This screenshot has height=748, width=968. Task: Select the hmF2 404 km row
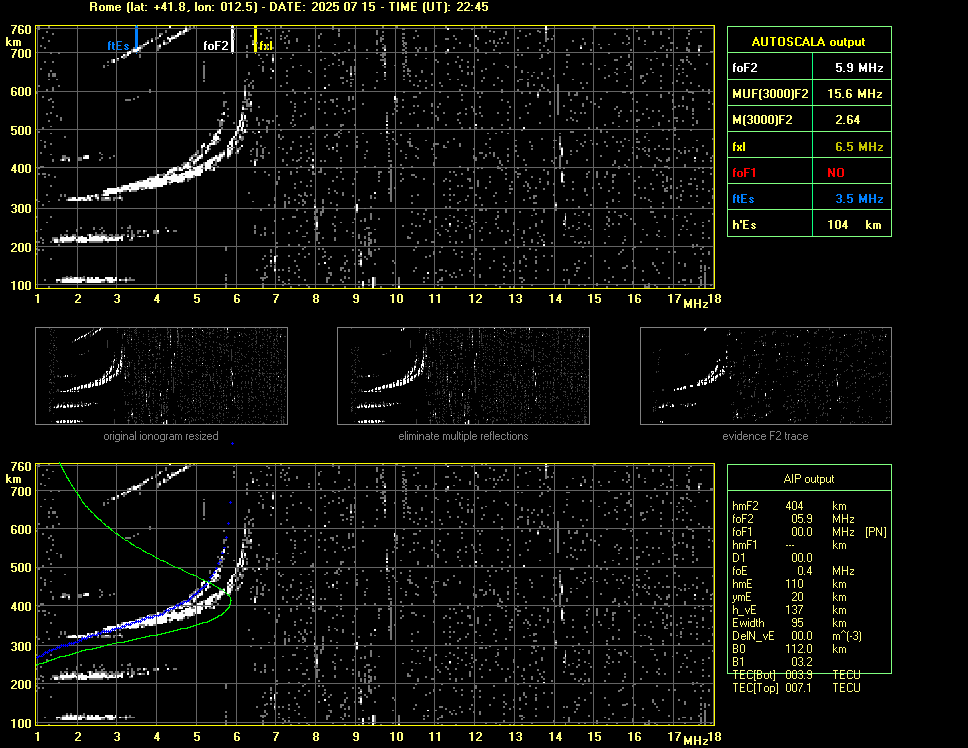[x=789, y=505]
